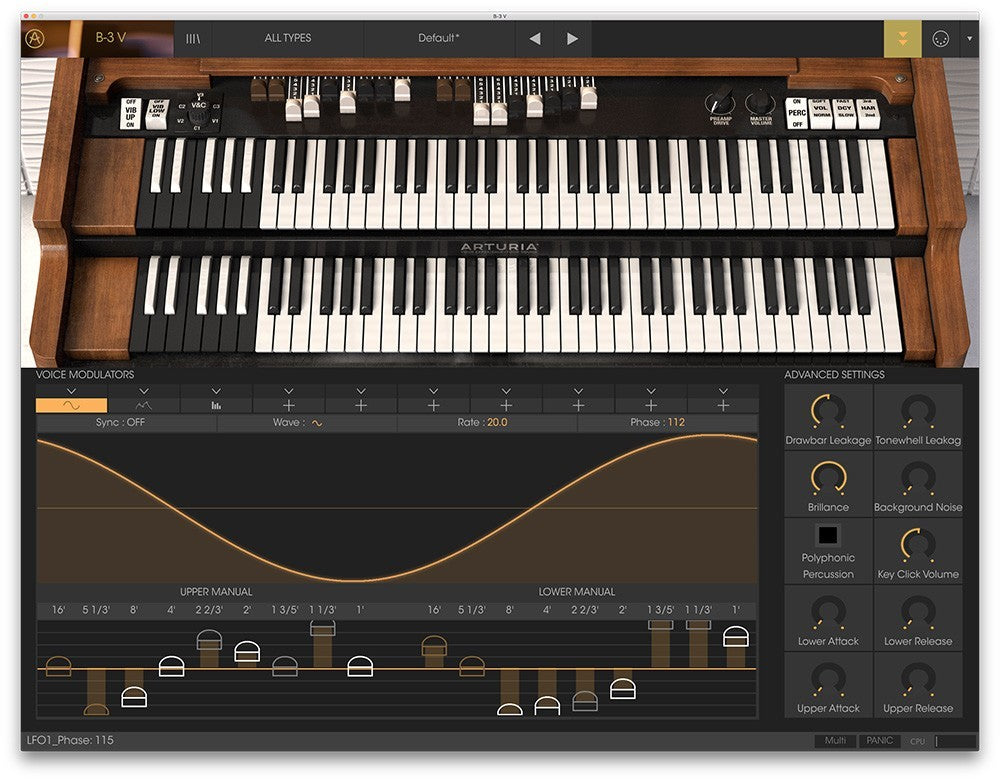Expand chevron above the seventh modulator slot
The width and height of the screenshot is (1000, 781).
tap(506, 391)
